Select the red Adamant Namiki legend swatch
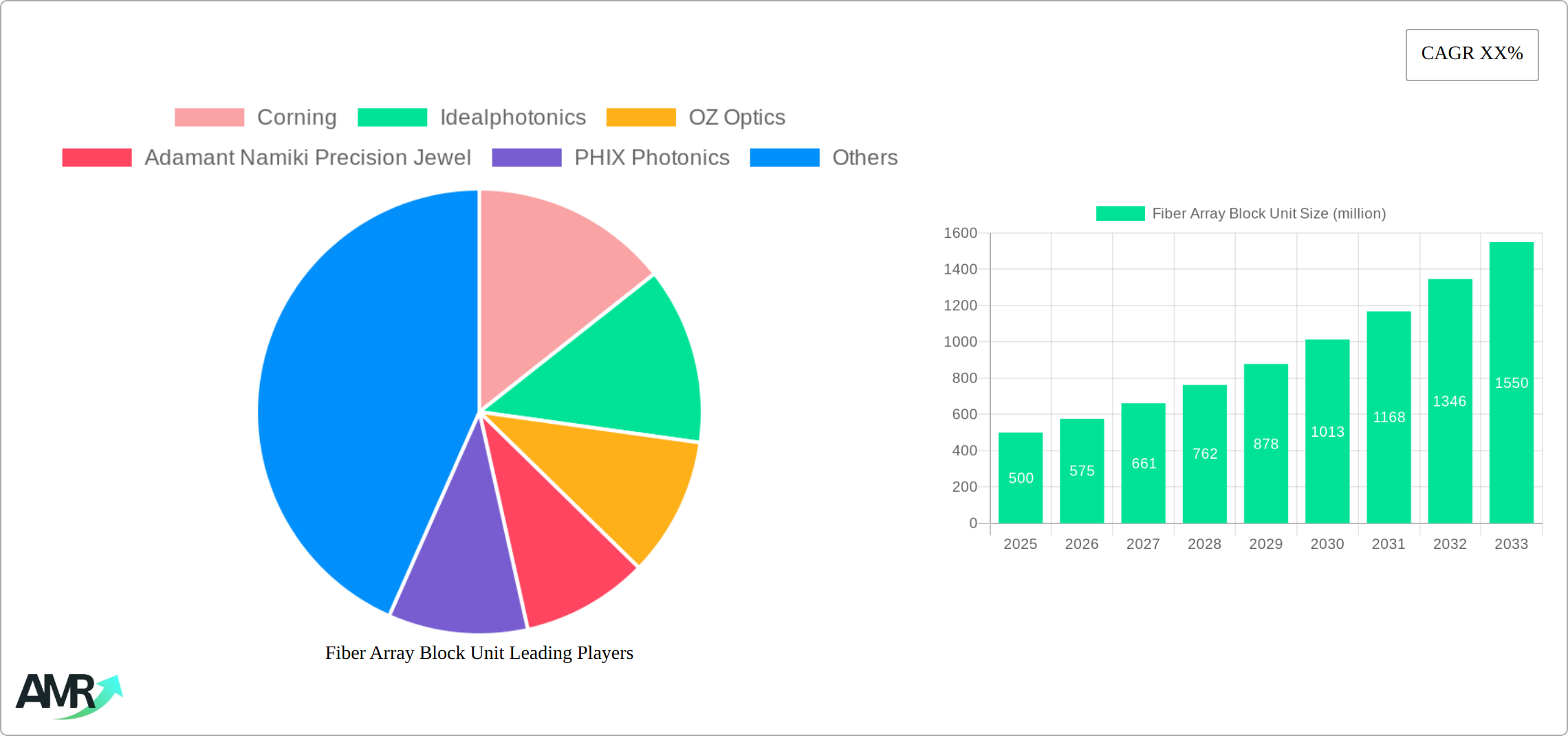Image resolution: width=1568 pixels, height=736 pixels. 96,158
